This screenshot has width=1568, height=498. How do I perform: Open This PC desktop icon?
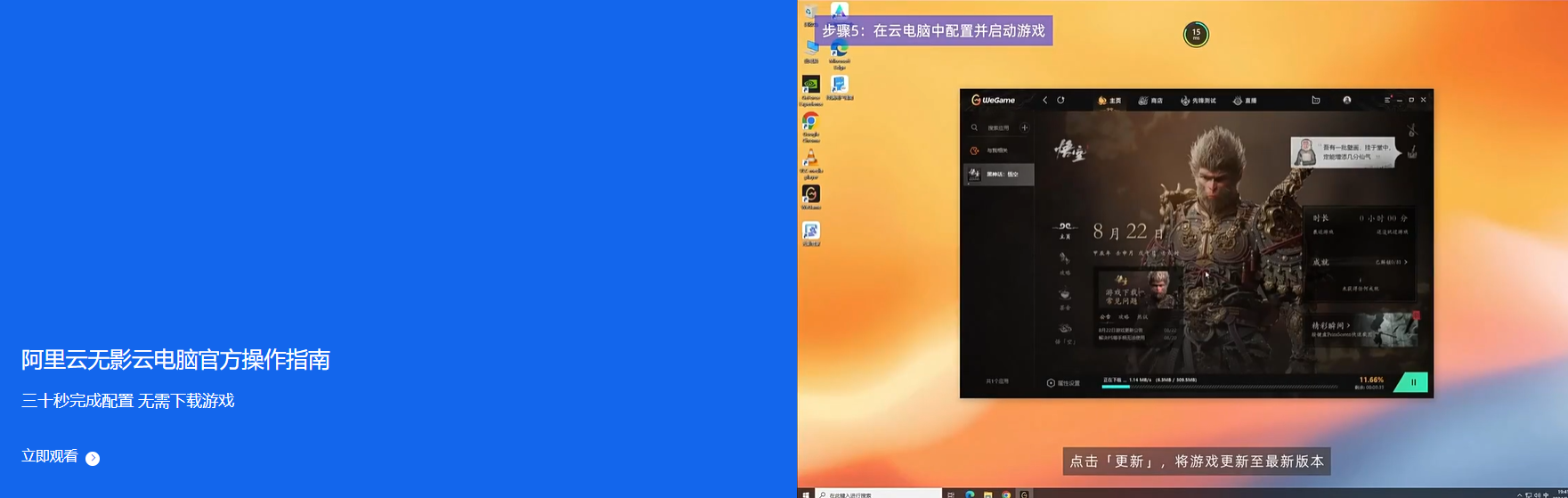click(x=811, y=51)
